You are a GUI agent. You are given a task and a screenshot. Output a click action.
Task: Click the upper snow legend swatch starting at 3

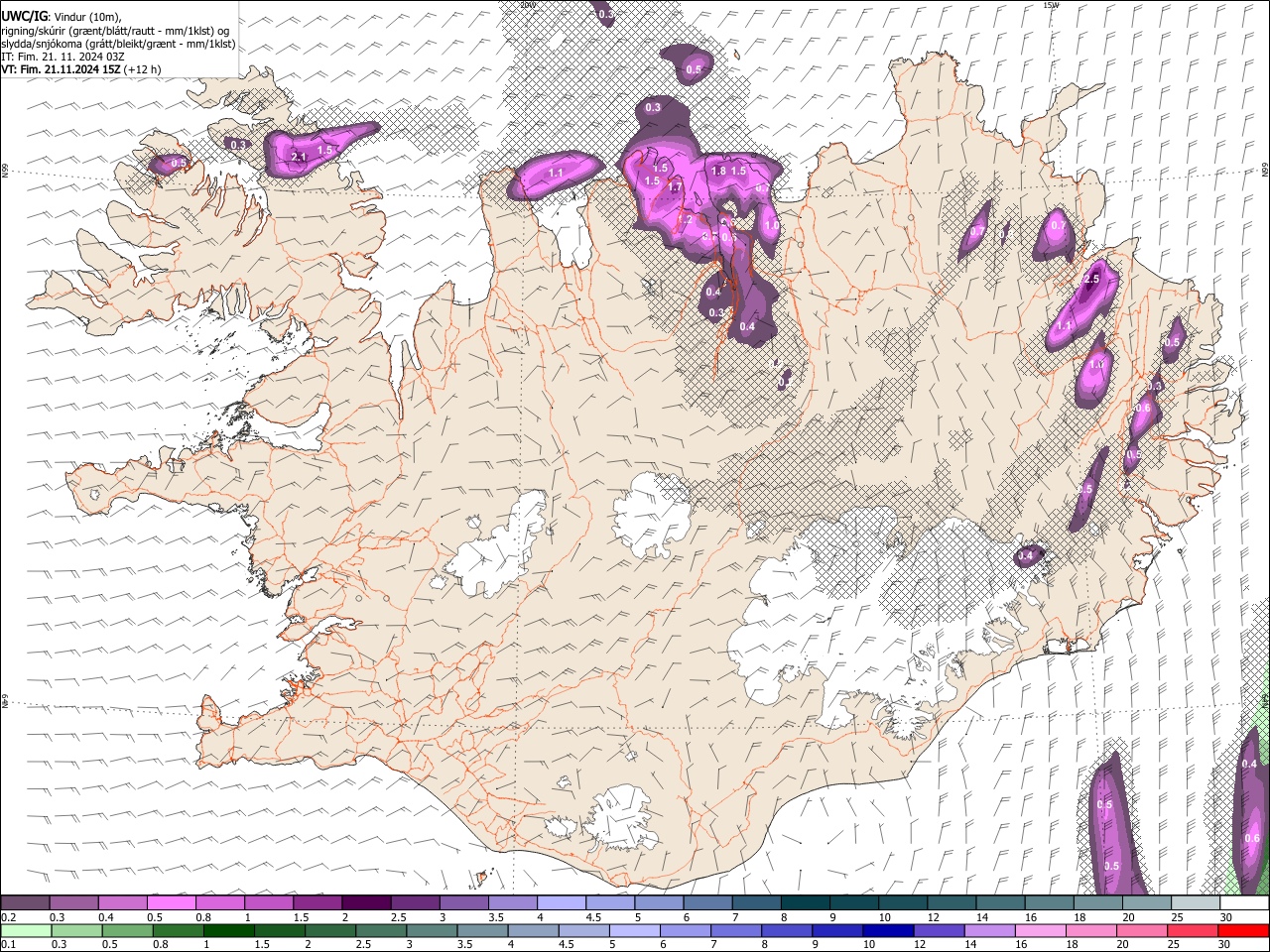point(463,903)
